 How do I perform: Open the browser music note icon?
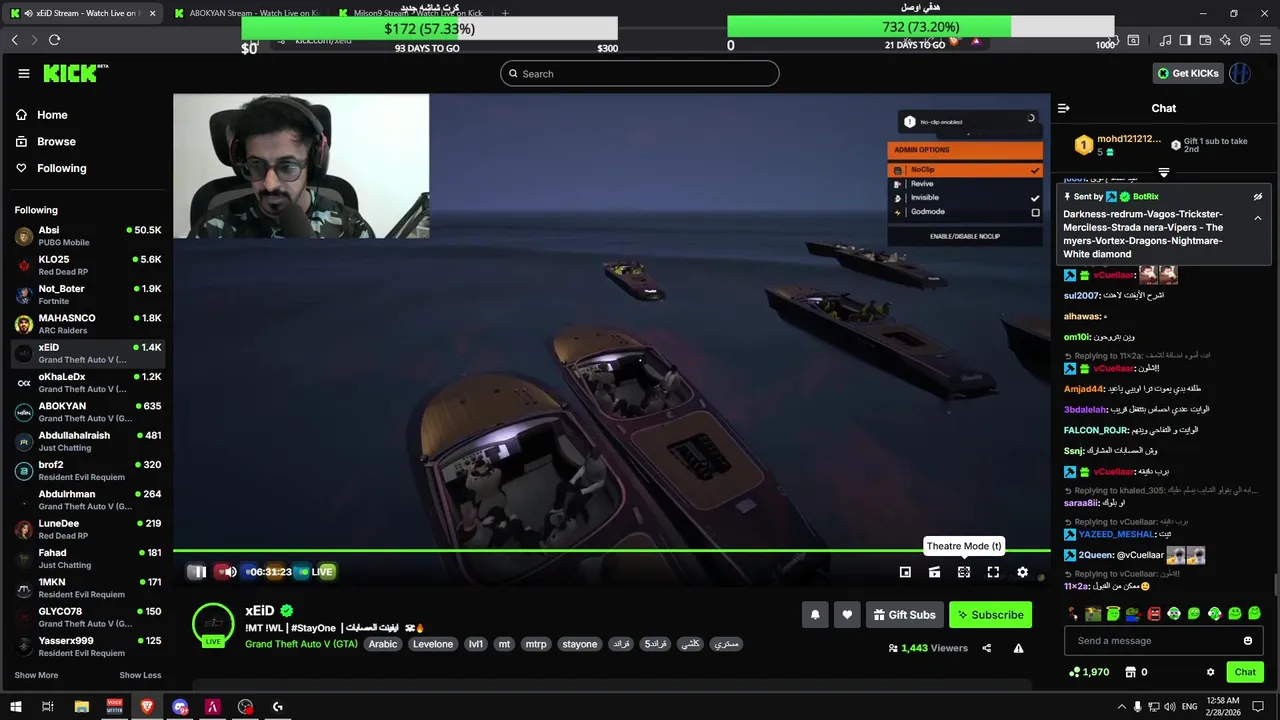1165,40
